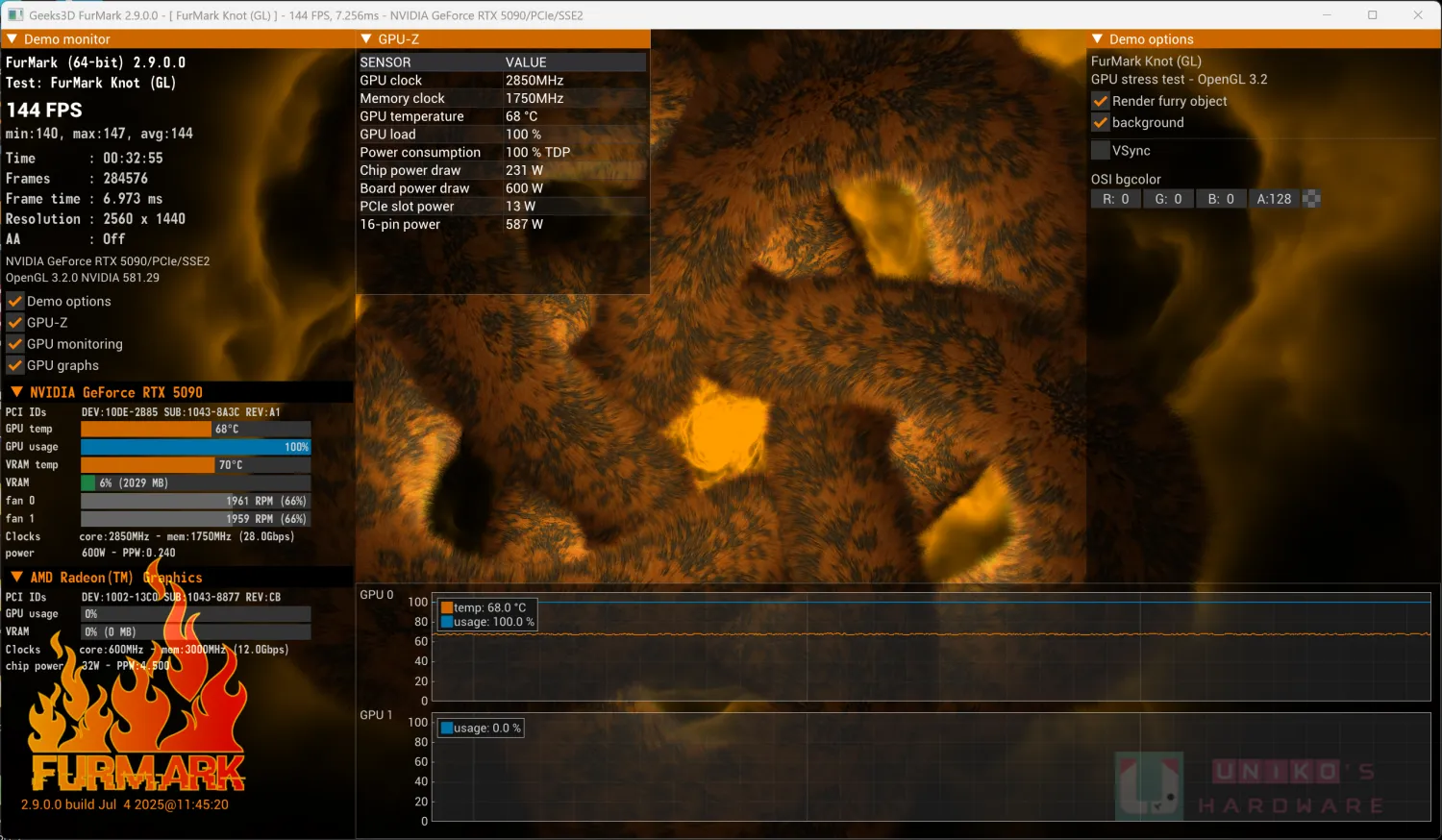Disable the GPU monitoring checkbox
The image size is (1442, 840).
coord(15,344)
